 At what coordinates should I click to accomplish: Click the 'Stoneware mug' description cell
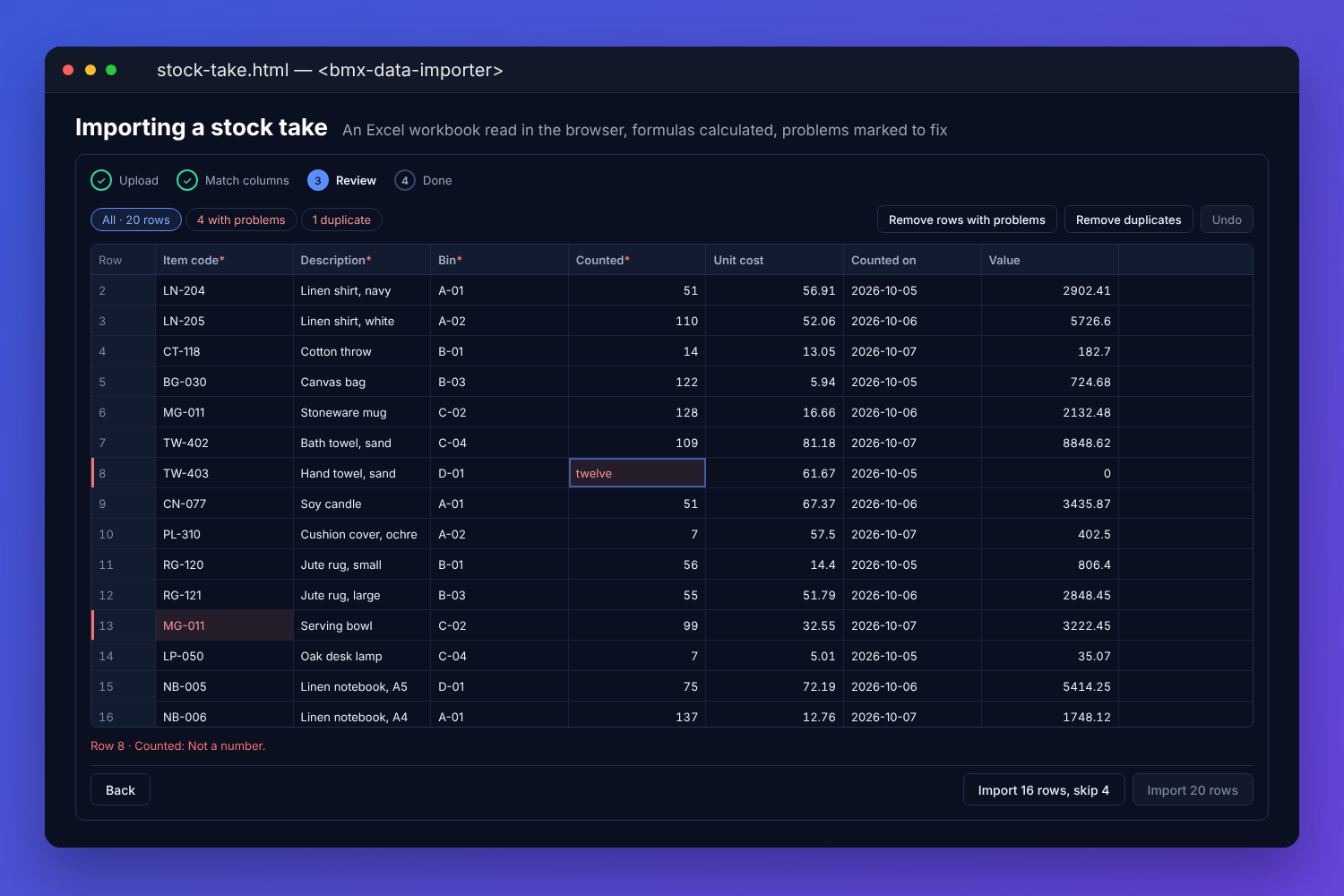(x=362, y=412)
